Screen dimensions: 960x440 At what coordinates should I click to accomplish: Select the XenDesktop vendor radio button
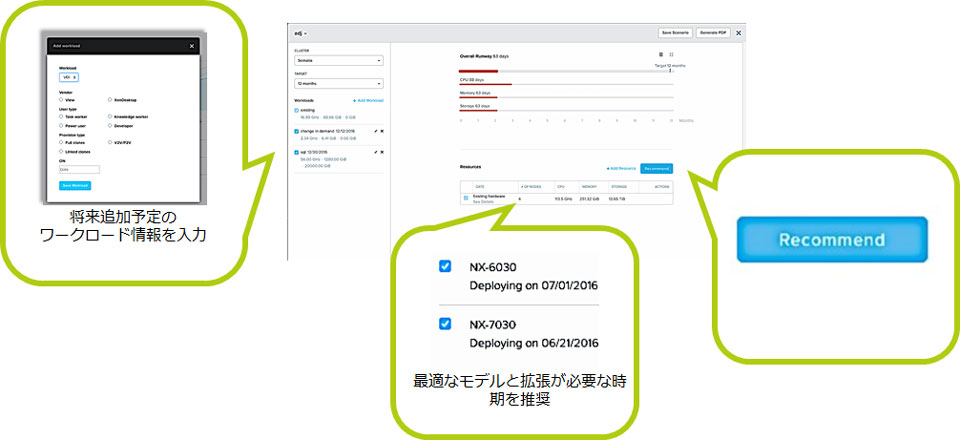coord(110,100)
